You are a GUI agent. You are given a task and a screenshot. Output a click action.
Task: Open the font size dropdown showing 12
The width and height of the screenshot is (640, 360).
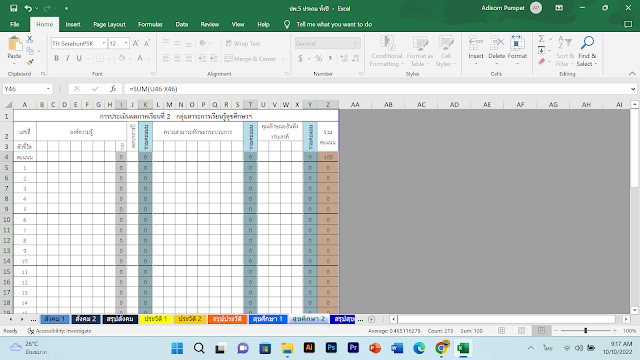pyautogui.click(x=126, y=43)
